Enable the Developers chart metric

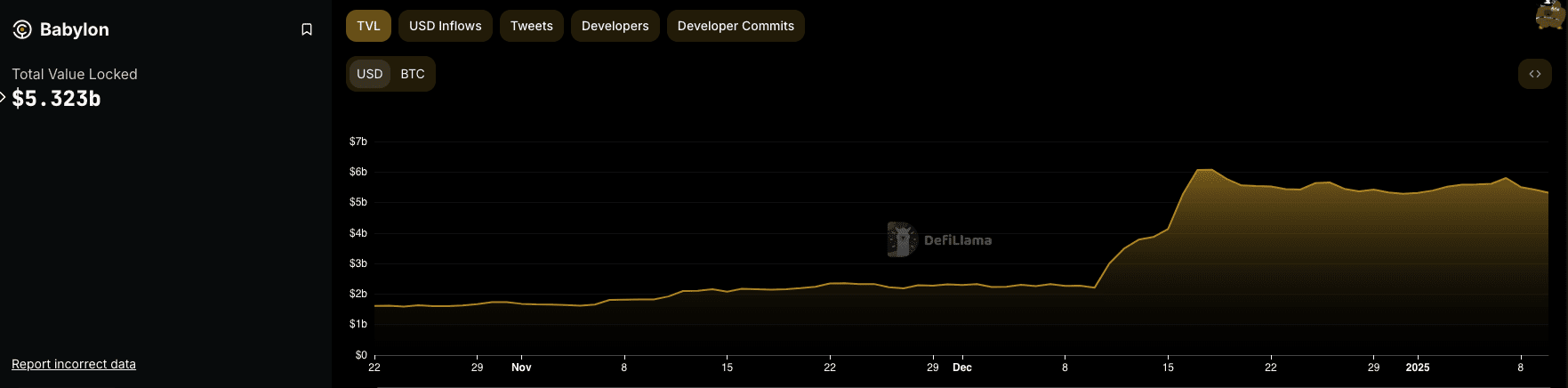pos(615,26)
